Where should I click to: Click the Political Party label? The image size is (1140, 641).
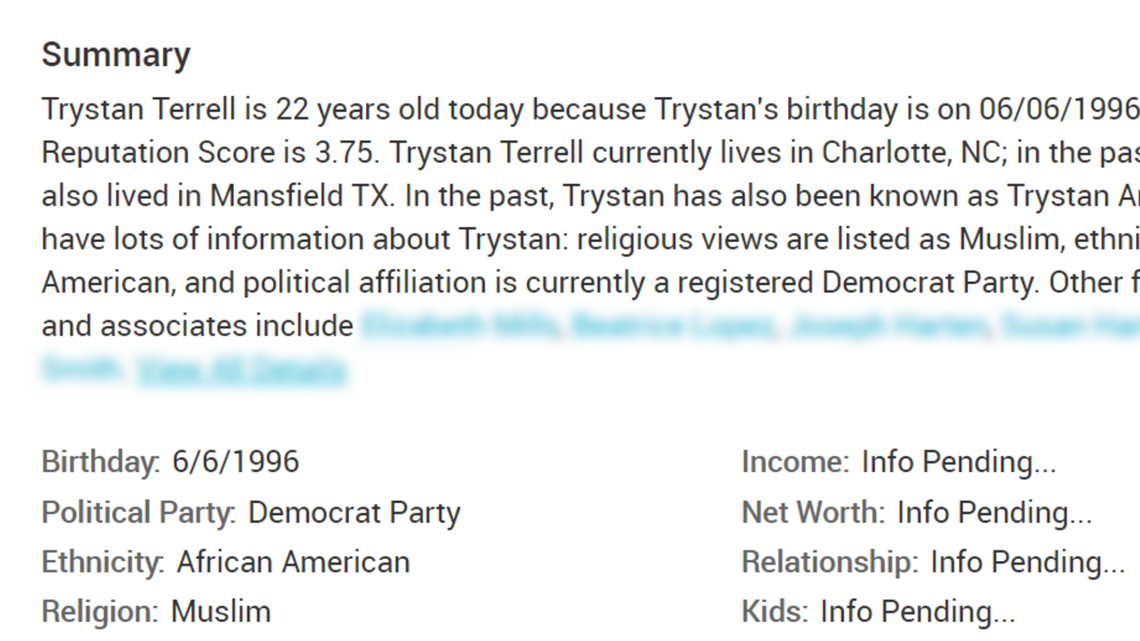(x=139, y=513)
